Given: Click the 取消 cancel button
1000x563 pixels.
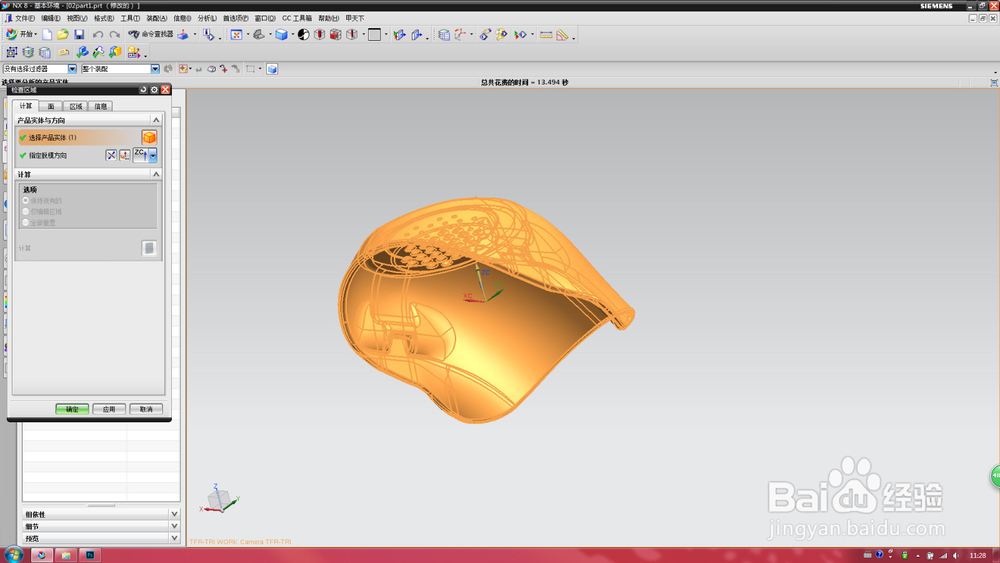Looking at the screenshot, I should point(146,409).
